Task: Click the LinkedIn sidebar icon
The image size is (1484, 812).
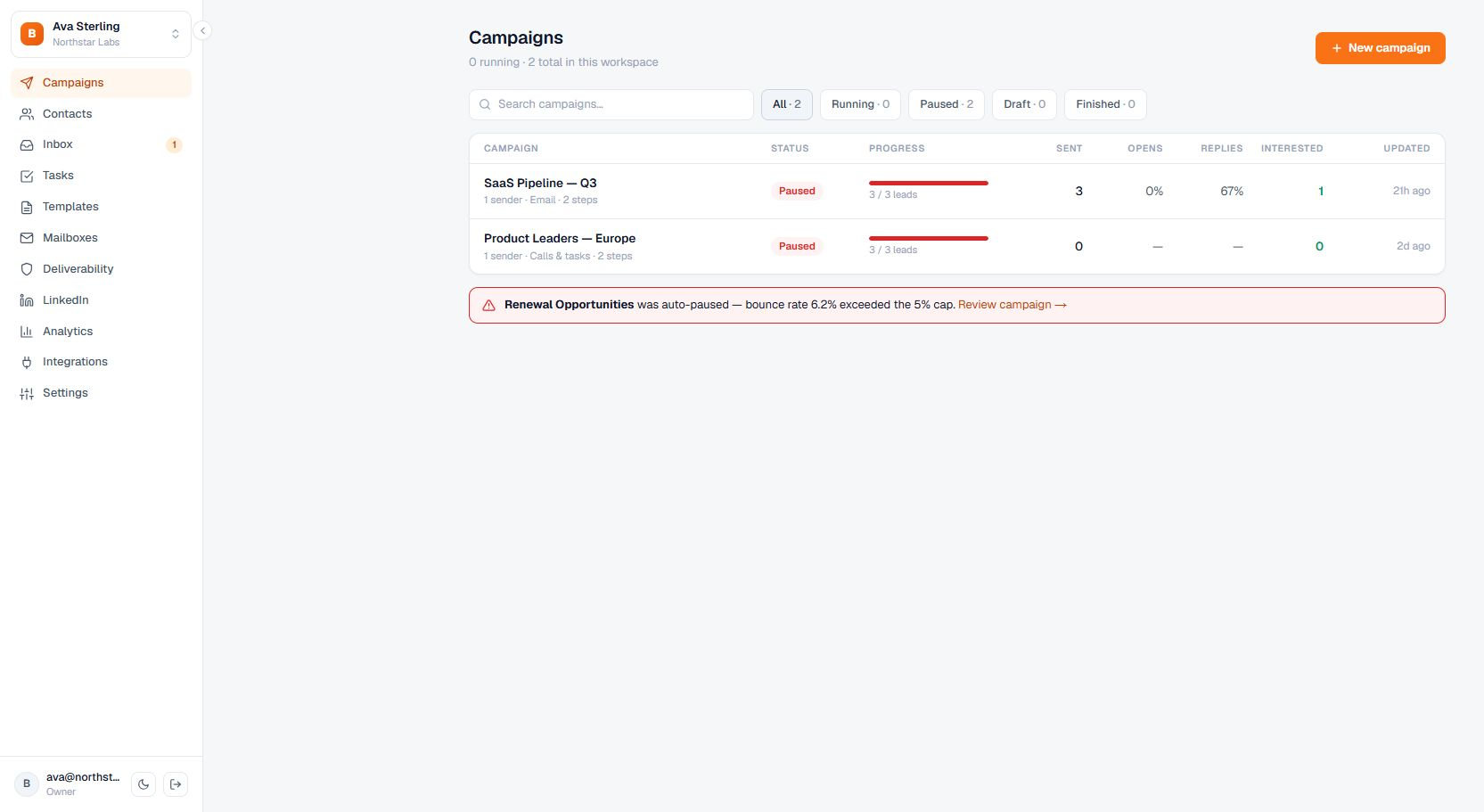Action: tap(27, 300)
